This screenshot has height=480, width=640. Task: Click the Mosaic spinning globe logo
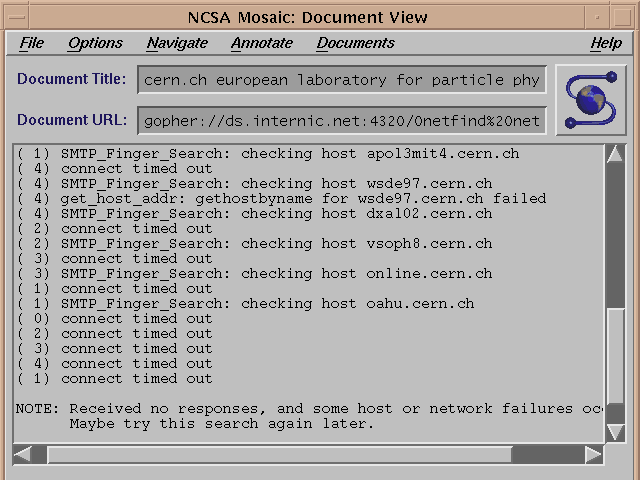point(590,99)
